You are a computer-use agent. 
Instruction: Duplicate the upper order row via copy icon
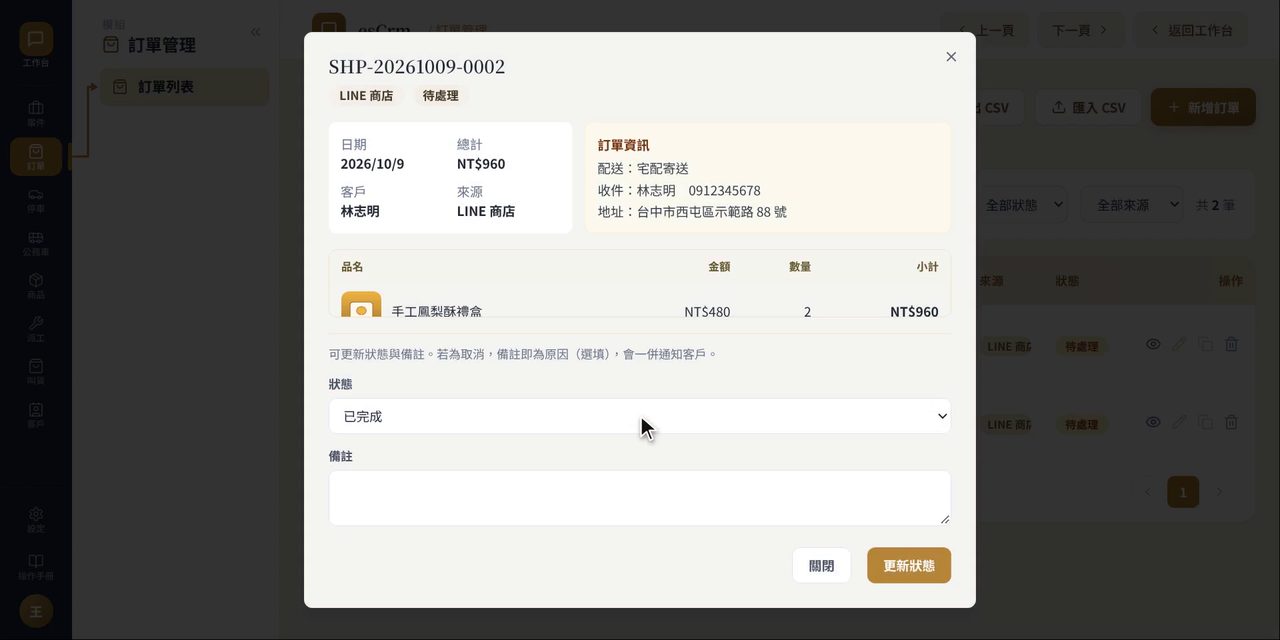(1205, 344)
